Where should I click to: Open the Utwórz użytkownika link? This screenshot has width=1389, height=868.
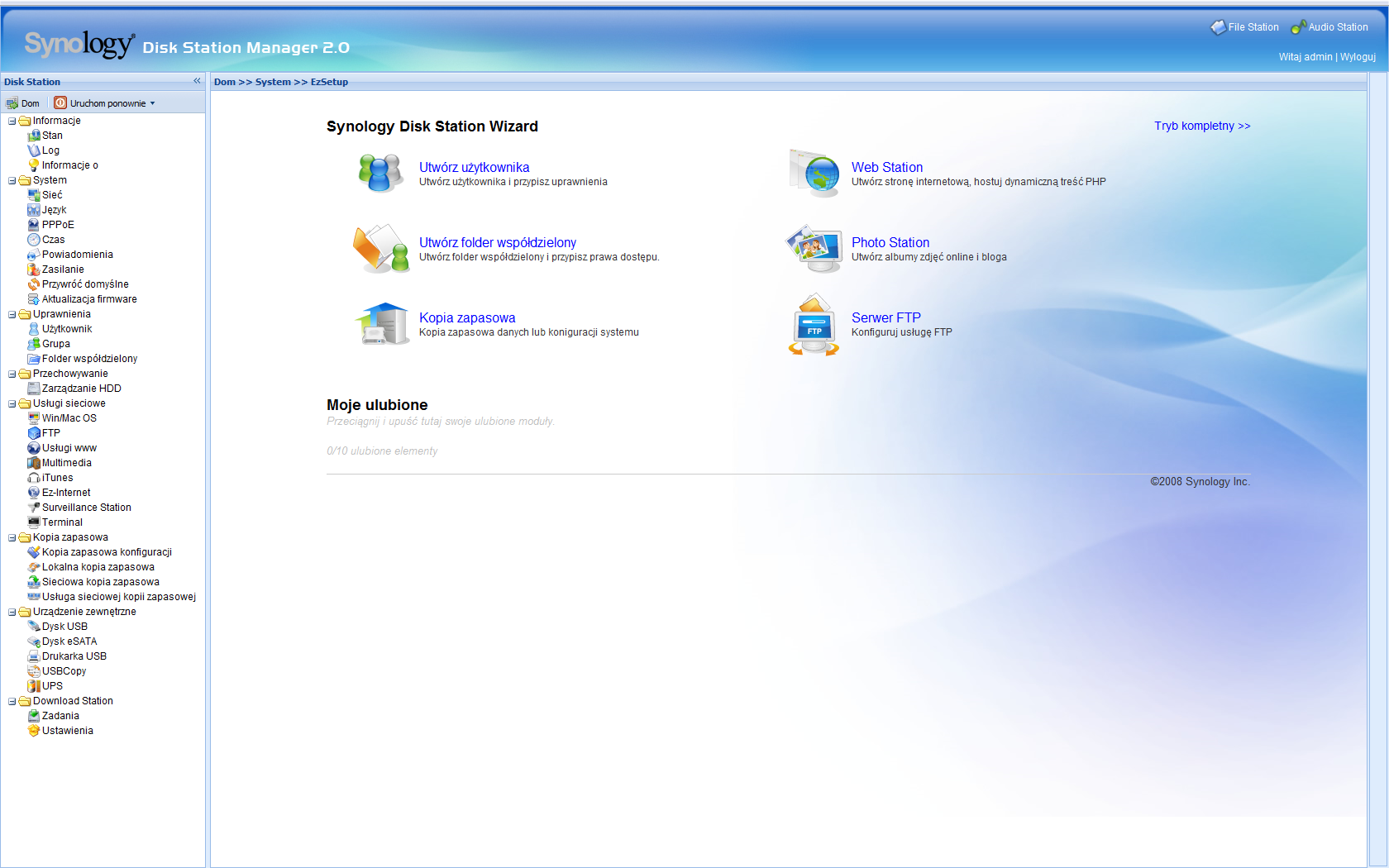[475, 167]
